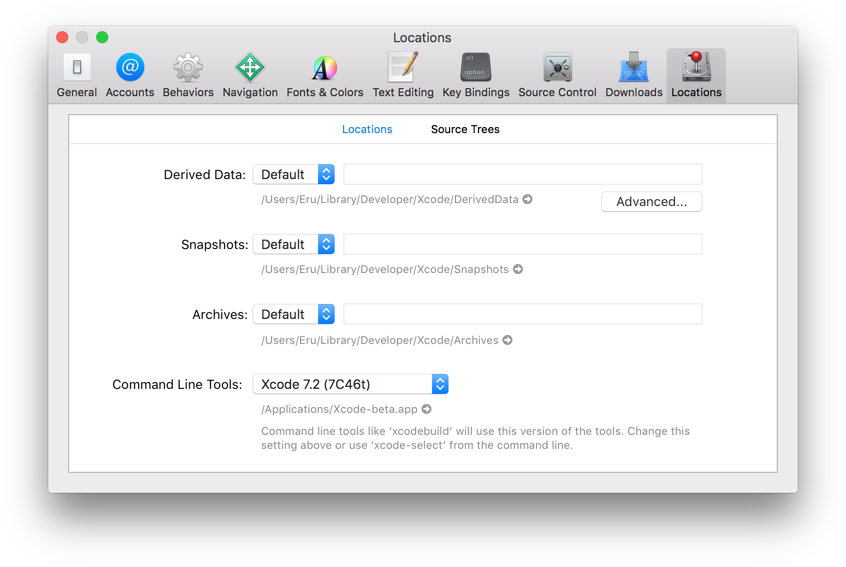The height and width of the screenshot is (567, 846).
Task: Click the Derived Data path field
Action: [523, 174]
